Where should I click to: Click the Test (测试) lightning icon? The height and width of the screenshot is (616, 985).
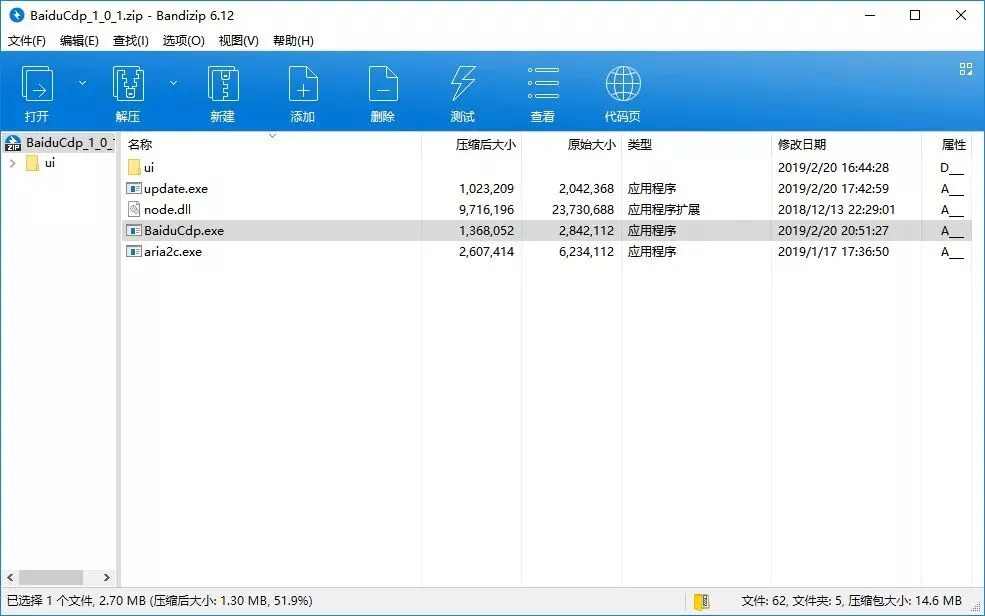pos(463,84)
